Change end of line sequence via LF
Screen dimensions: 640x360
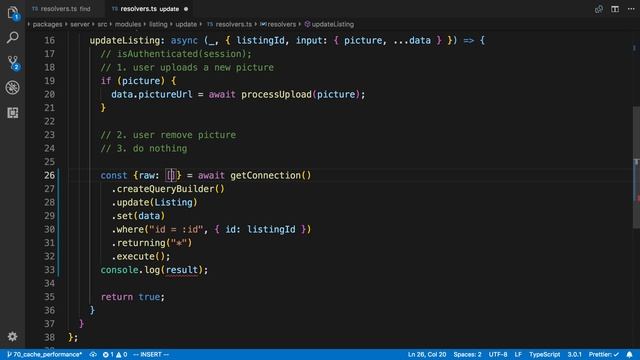tap(518, 354)
